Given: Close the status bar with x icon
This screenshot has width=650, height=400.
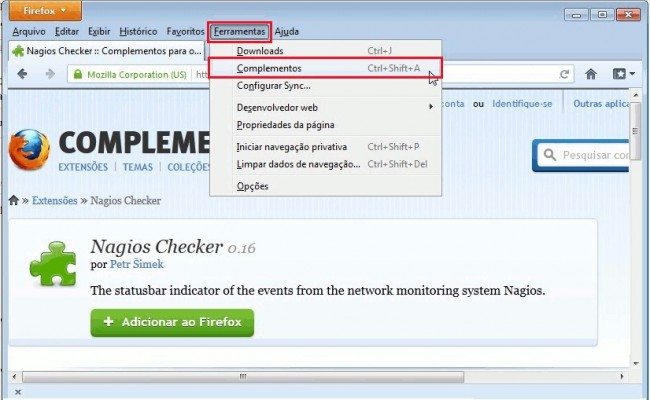Looking at the screenshot, I should 17,392.
